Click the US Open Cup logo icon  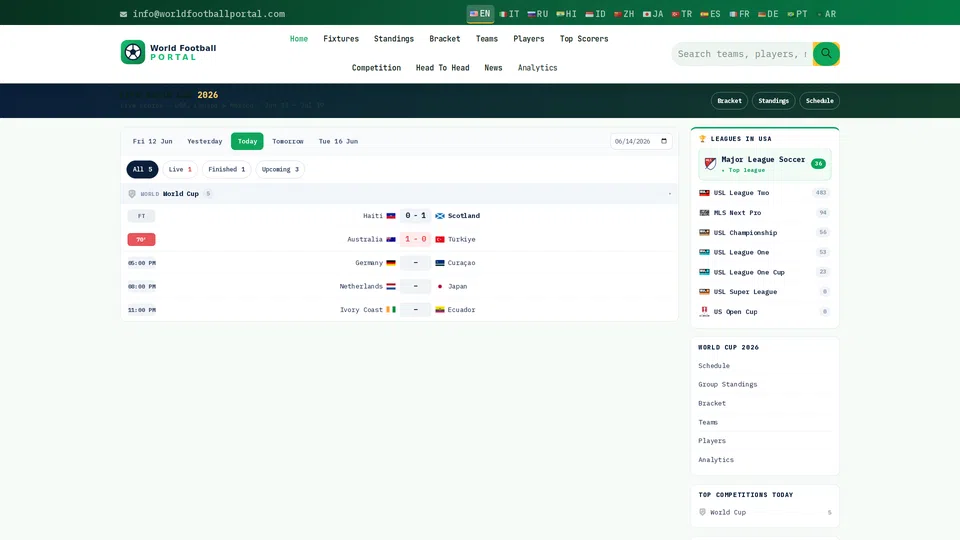click(704, 312)
